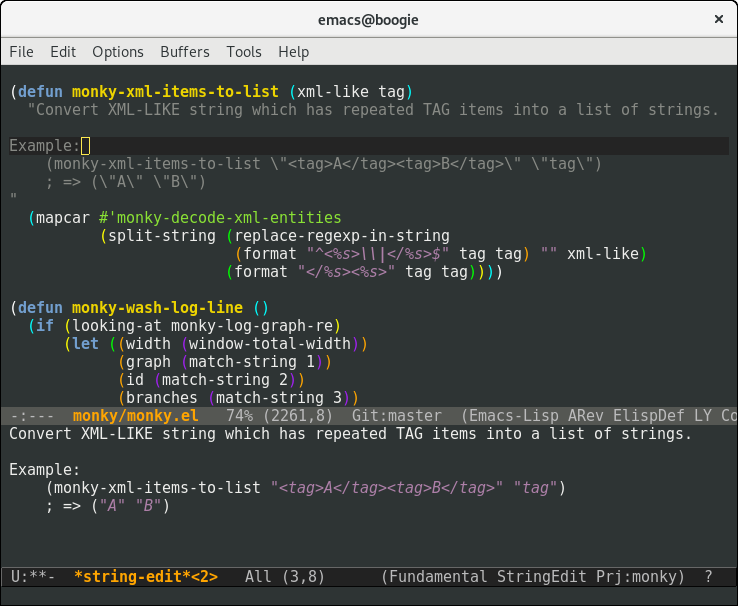Click the (xml-like tag) argument list
The image size is (738, 606).
351,91
